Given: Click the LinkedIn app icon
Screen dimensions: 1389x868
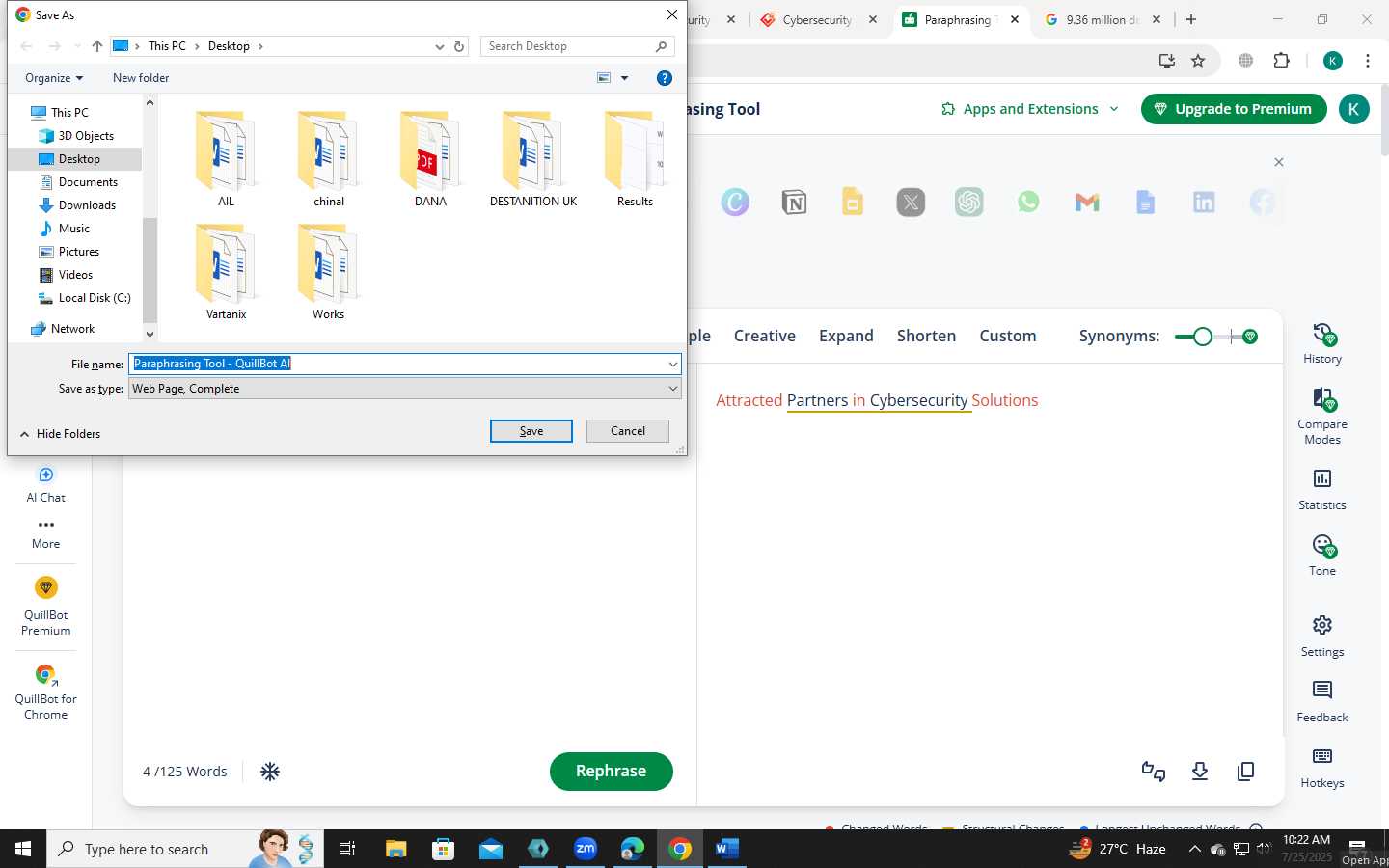Looking at the screenshot, I should (x=1204, y=203).
